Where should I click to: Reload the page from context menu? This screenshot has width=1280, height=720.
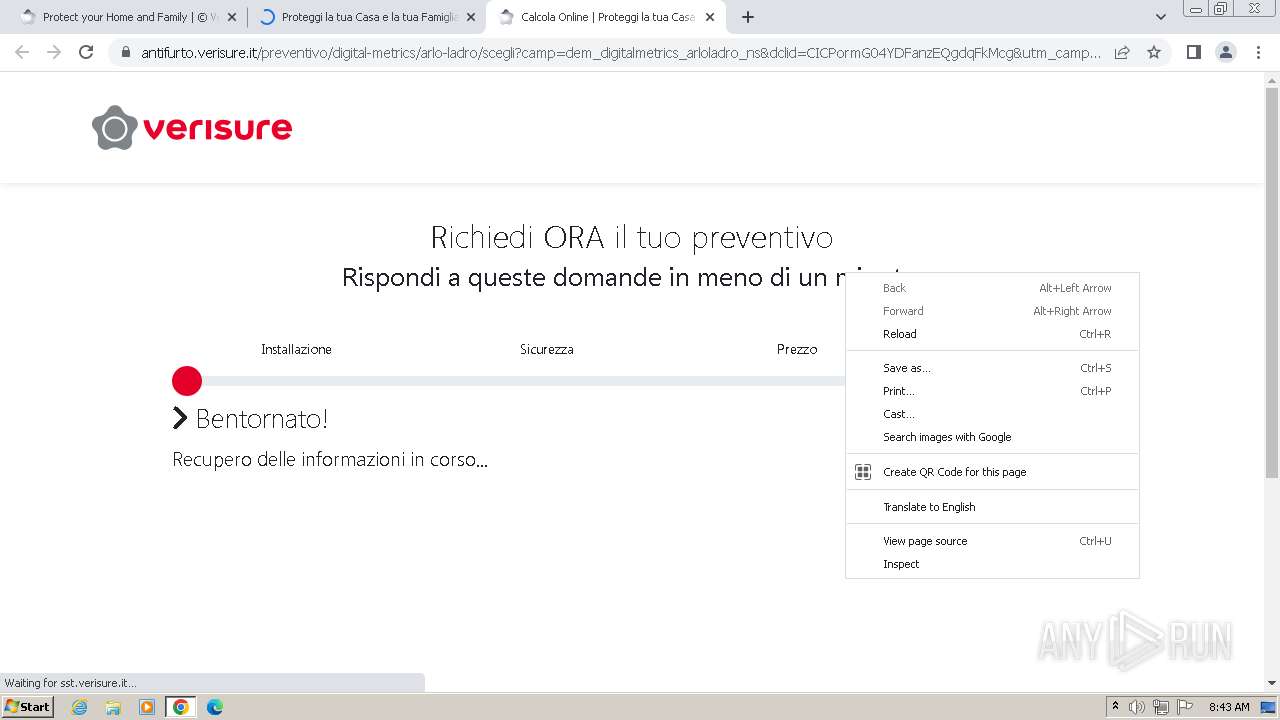tap(992, 334)
